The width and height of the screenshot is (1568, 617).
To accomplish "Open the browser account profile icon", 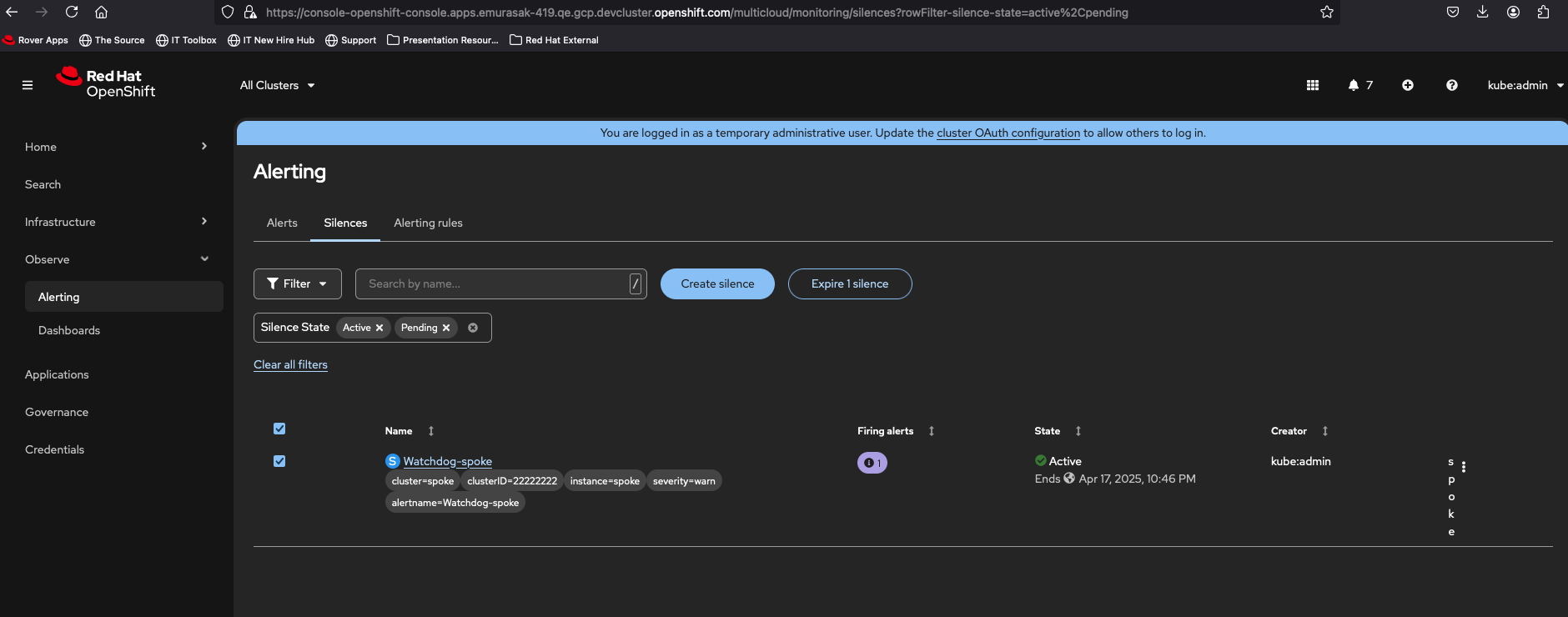I will click(1513, 12).
